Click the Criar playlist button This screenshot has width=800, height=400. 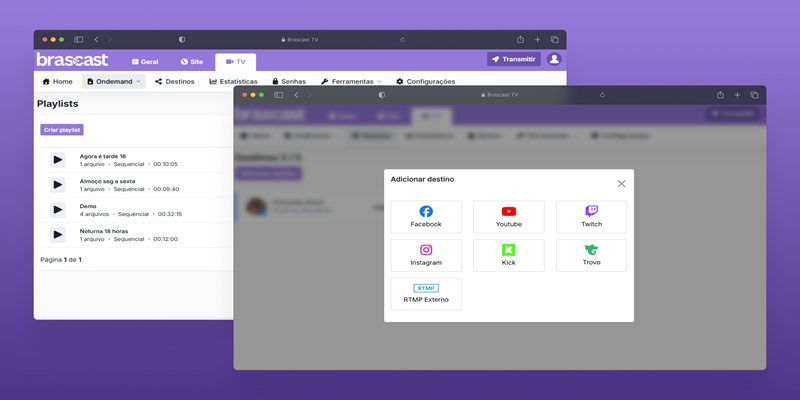pos(62,130)
